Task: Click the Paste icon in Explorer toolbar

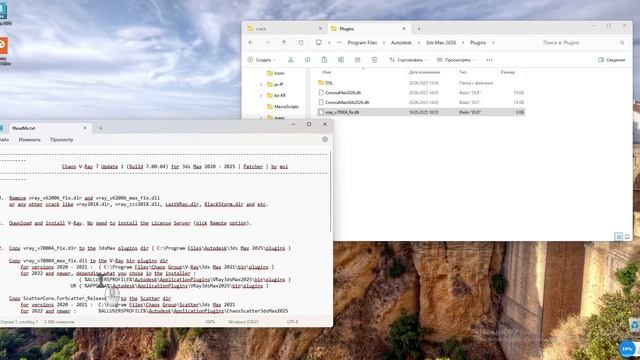Action: pos(324,60)
